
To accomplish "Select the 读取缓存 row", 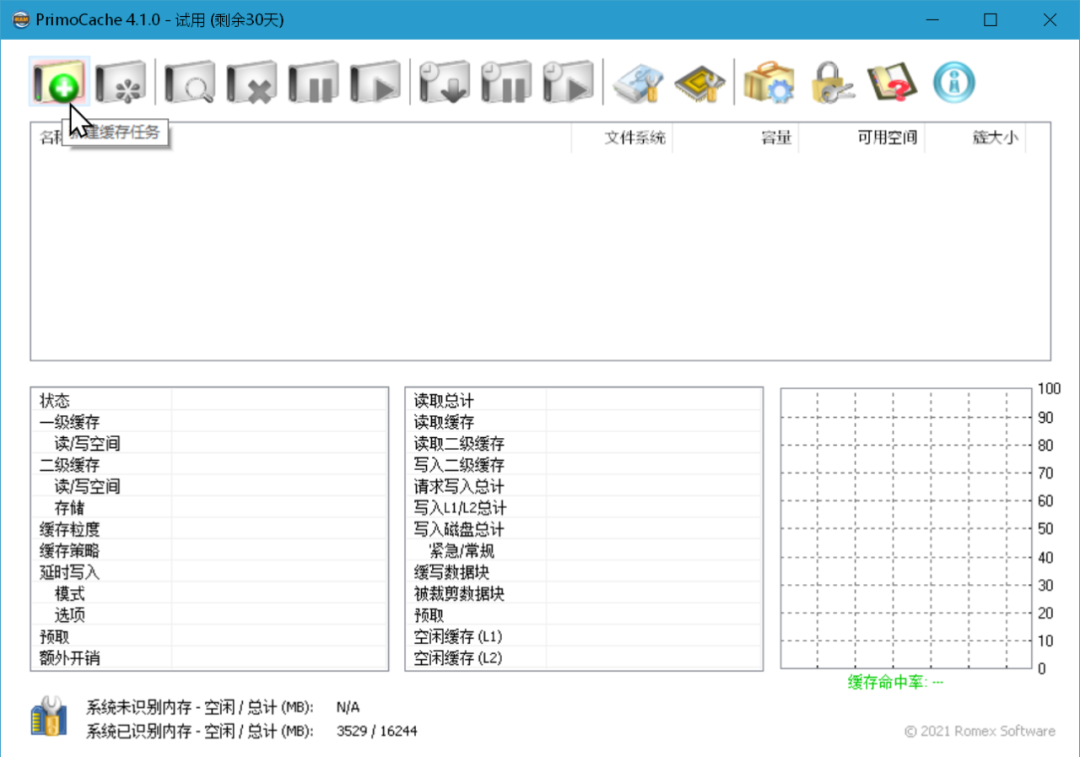I will [x=584, y=422].
